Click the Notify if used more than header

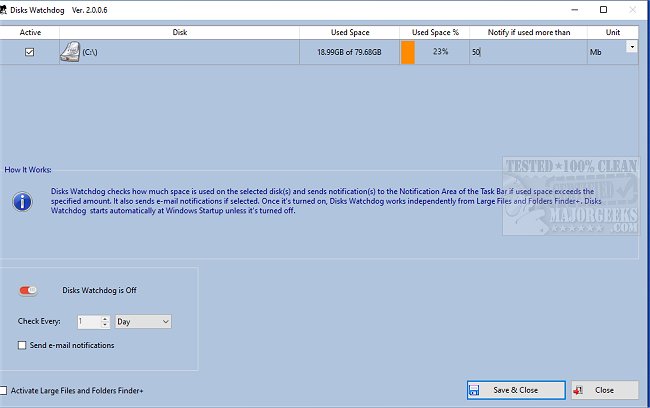click(x=529, y=32)
